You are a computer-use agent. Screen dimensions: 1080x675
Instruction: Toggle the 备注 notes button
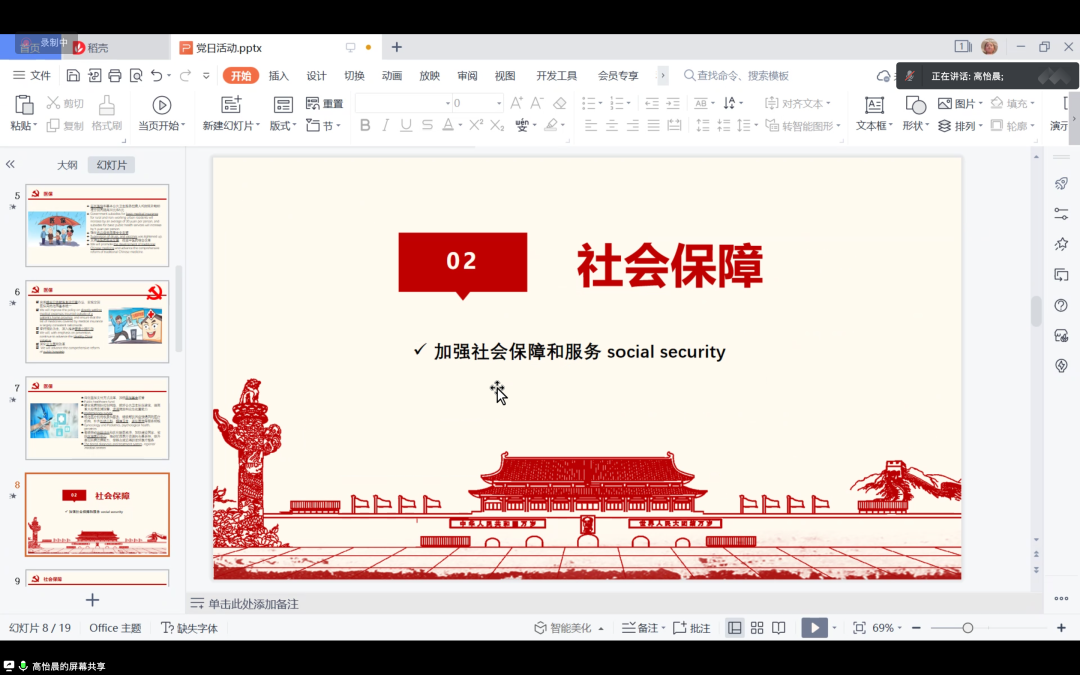pyautogui.click(x=643, y=627)
